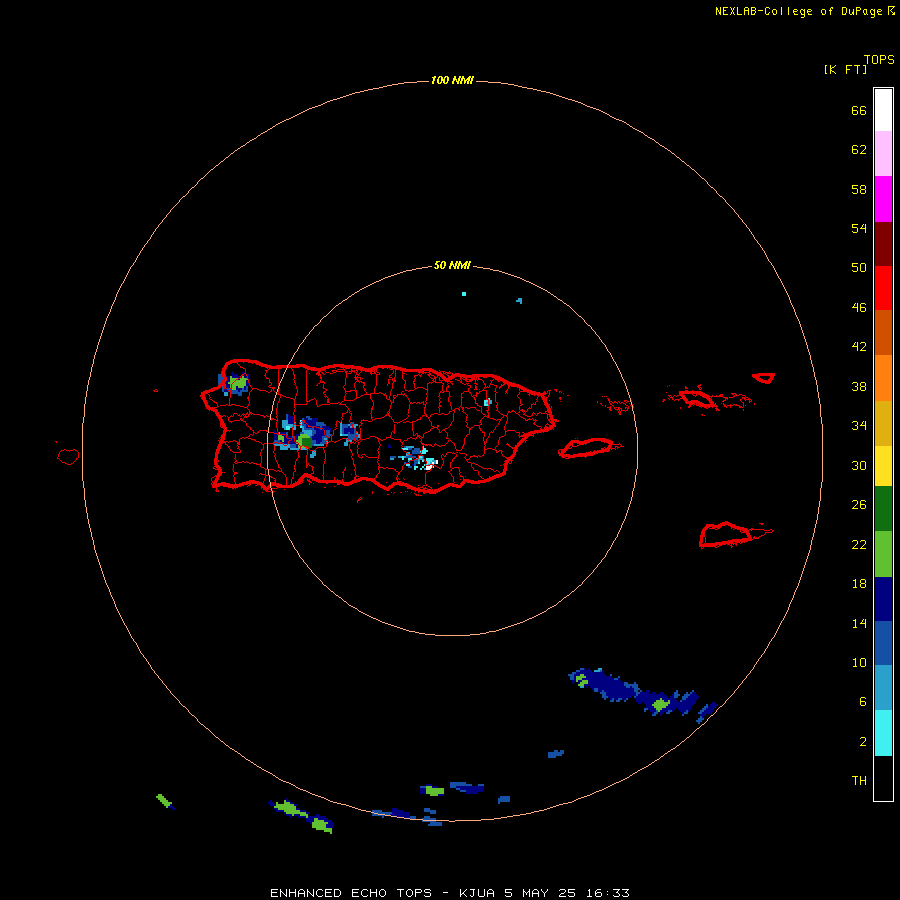Click the navy 18 kft legend swatch
Viewport: 900px width, 900px height.
[x=883, y=599]
